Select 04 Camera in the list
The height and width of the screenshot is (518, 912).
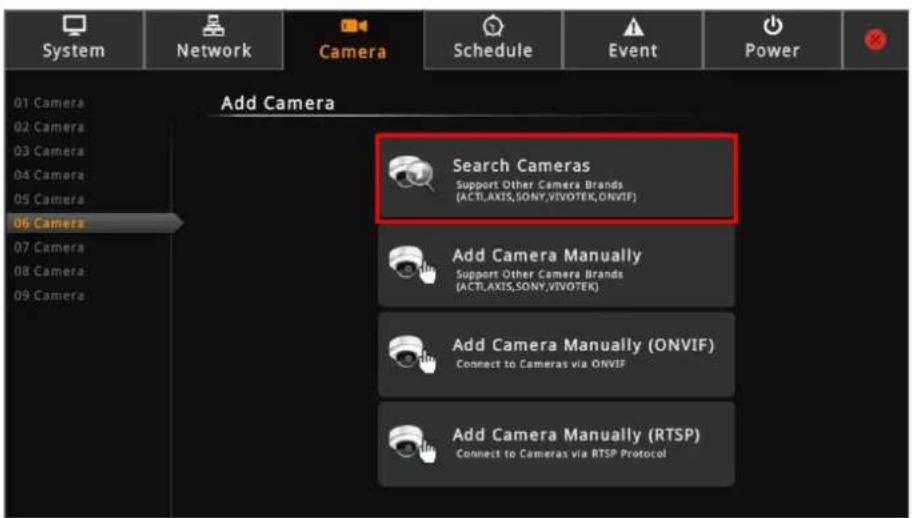click(49, 175)
